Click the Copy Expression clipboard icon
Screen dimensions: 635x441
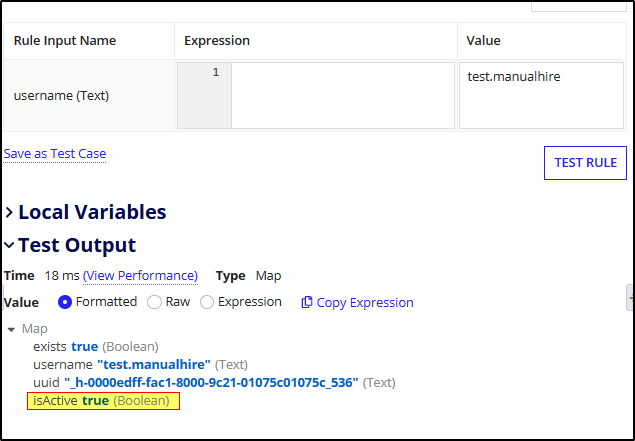(307, 302)
